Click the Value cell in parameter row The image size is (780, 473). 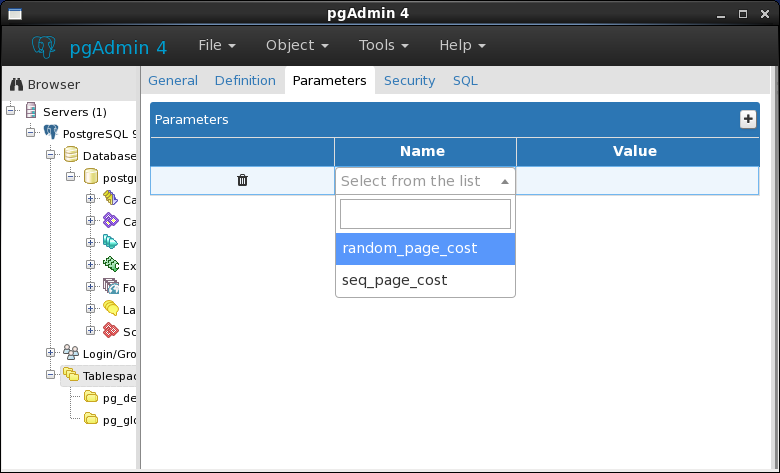[637, 181]
